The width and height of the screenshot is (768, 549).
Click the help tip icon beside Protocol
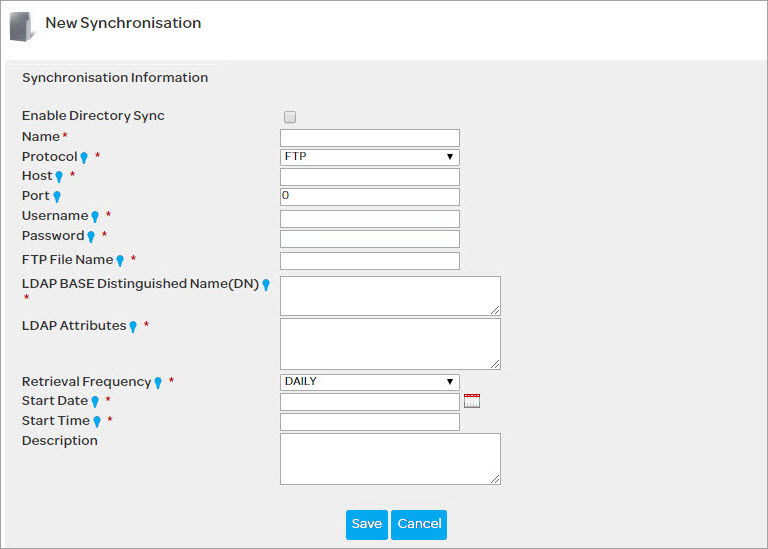coord(84,158)
